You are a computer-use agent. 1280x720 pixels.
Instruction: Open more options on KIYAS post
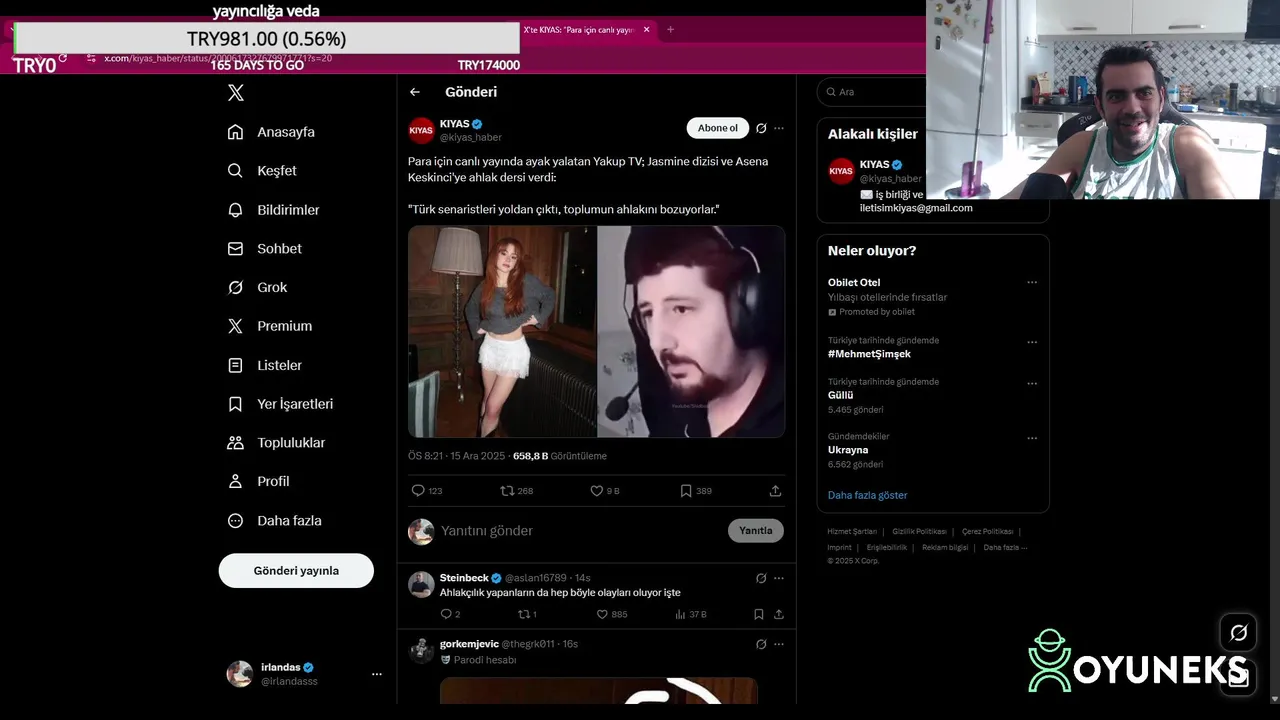[x=779, y=128]
